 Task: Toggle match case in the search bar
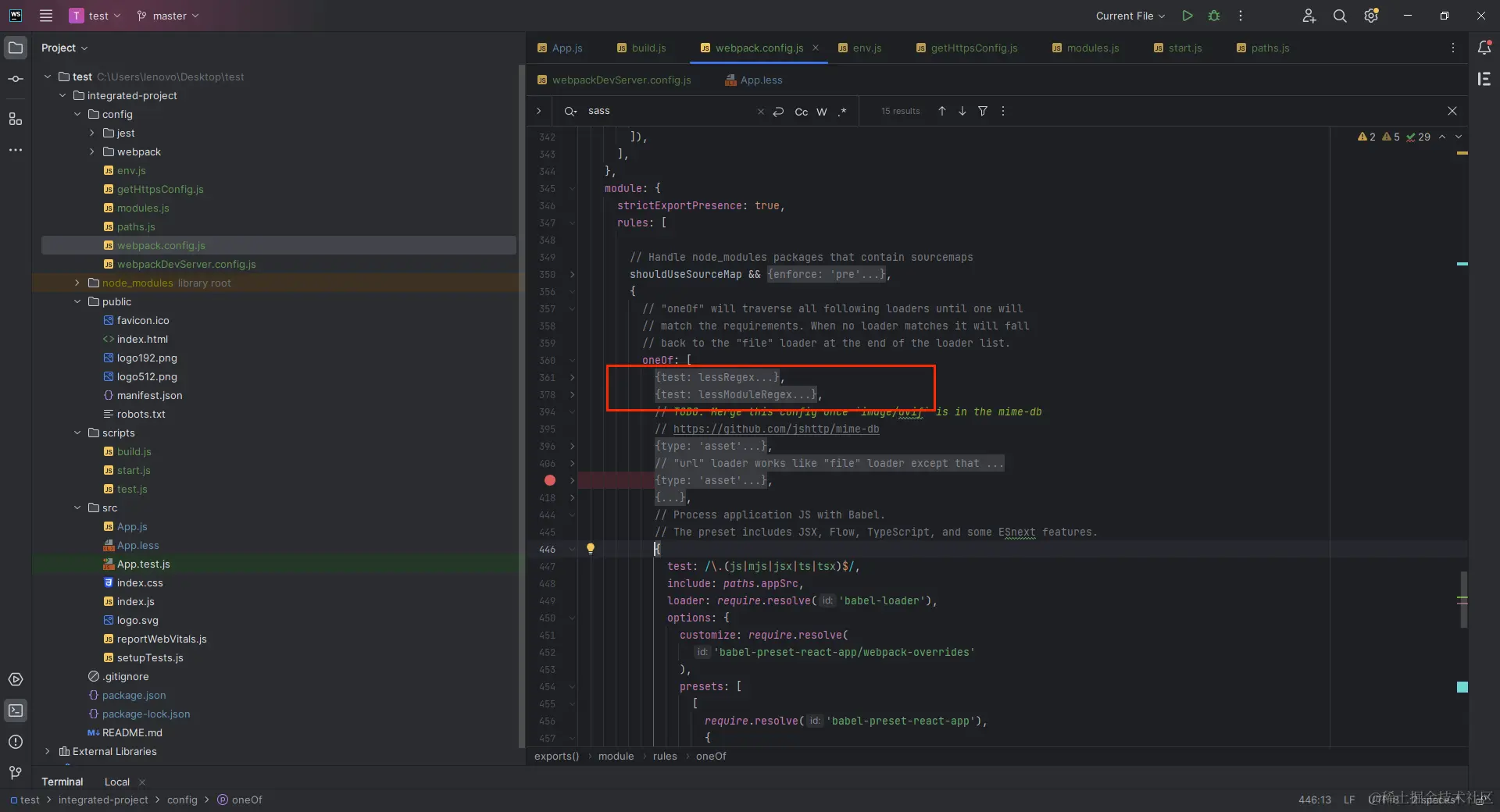click(x=802, y=112)
